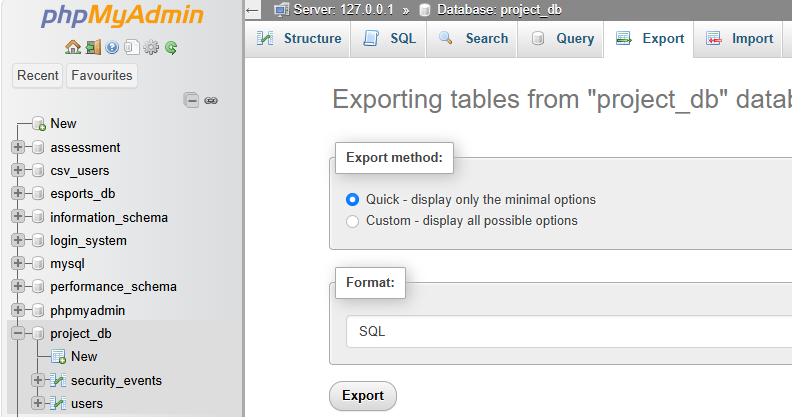Click the mysql database cylinder icon
The height and width of the screenshot is (417, 792).
pos(38,264)
